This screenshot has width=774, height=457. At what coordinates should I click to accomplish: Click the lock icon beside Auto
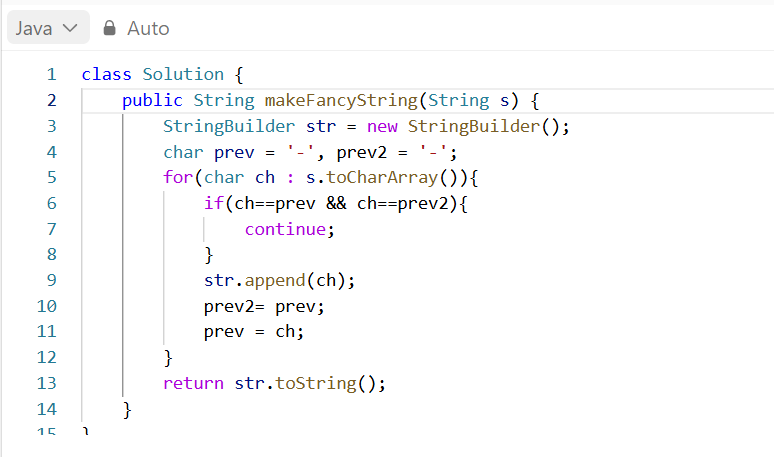click(110, 28)
